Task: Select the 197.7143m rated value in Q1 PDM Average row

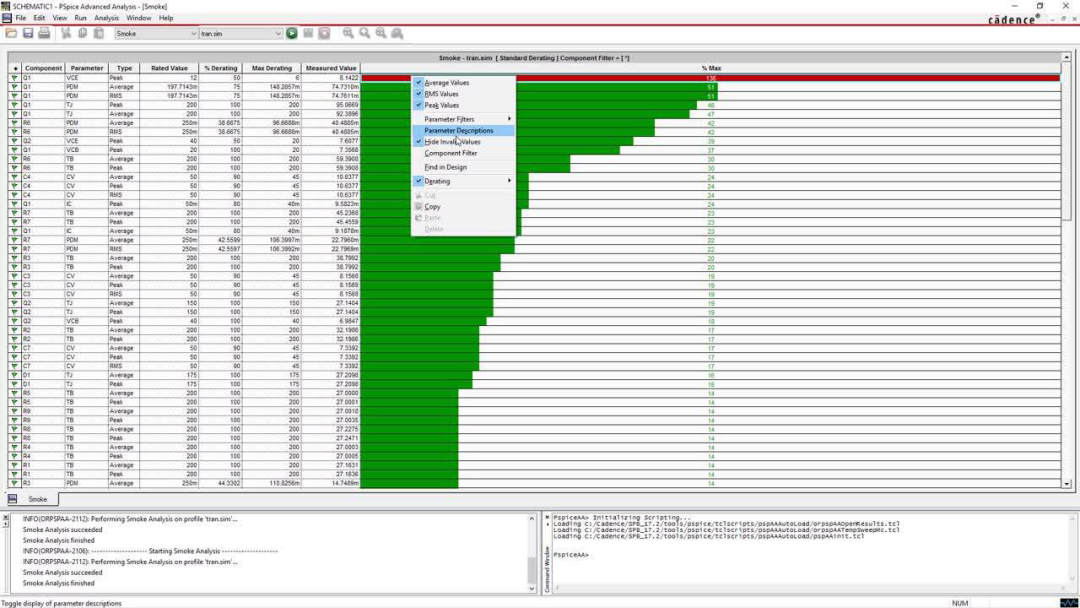Action: click(169, 87)
